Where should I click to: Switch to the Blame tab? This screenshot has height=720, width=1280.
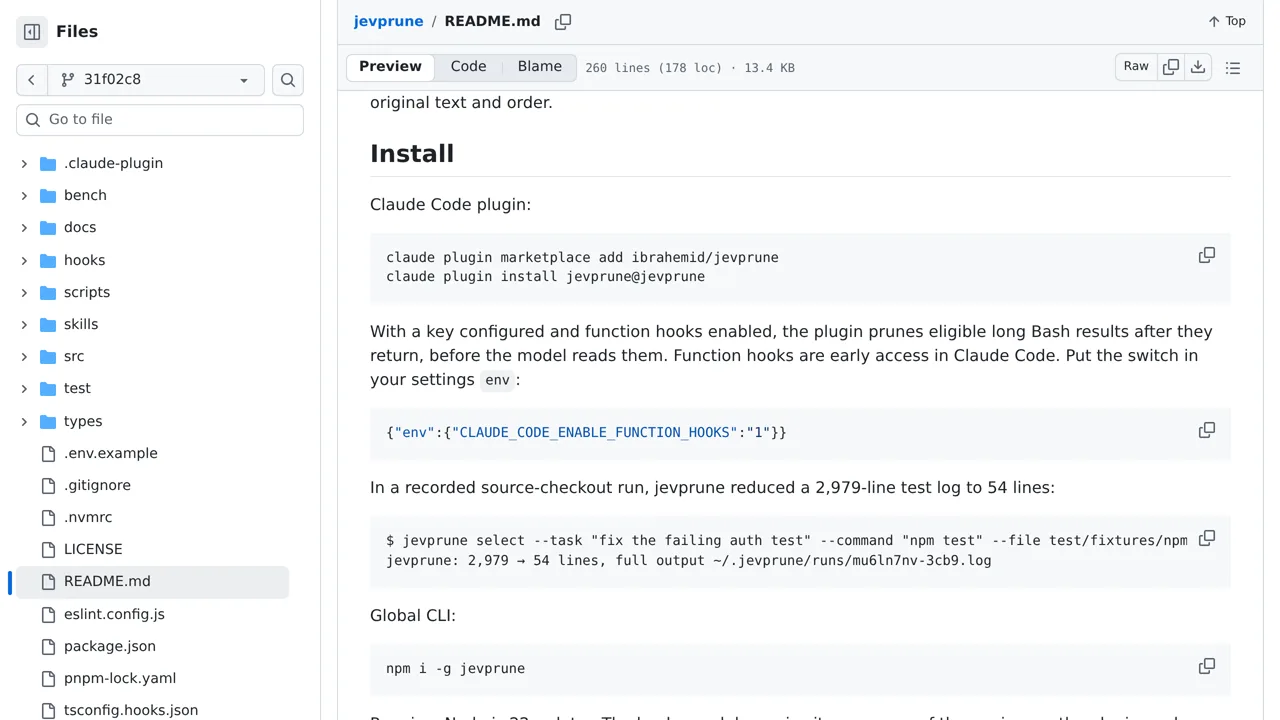540,67
